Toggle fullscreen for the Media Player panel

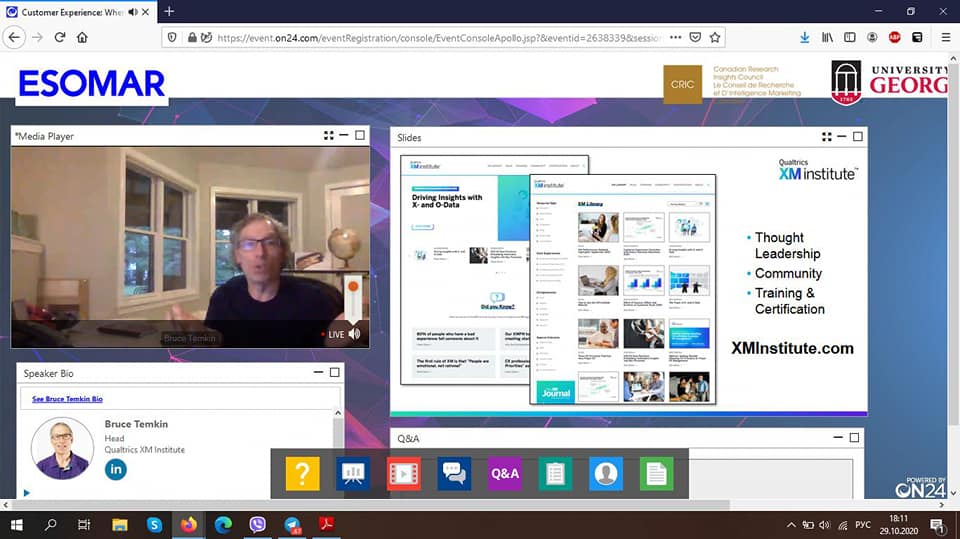pos(328,136)
